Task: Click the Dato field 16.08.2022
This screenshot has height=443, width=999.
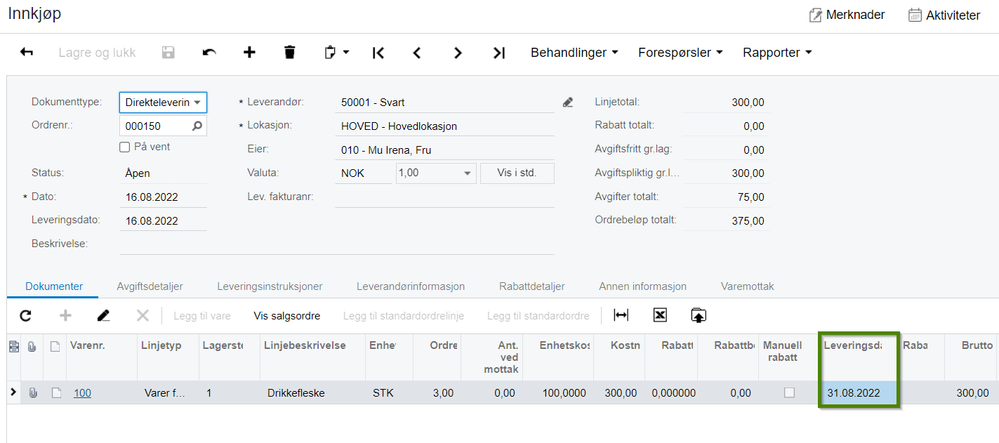Action: (x=163, y=198)
